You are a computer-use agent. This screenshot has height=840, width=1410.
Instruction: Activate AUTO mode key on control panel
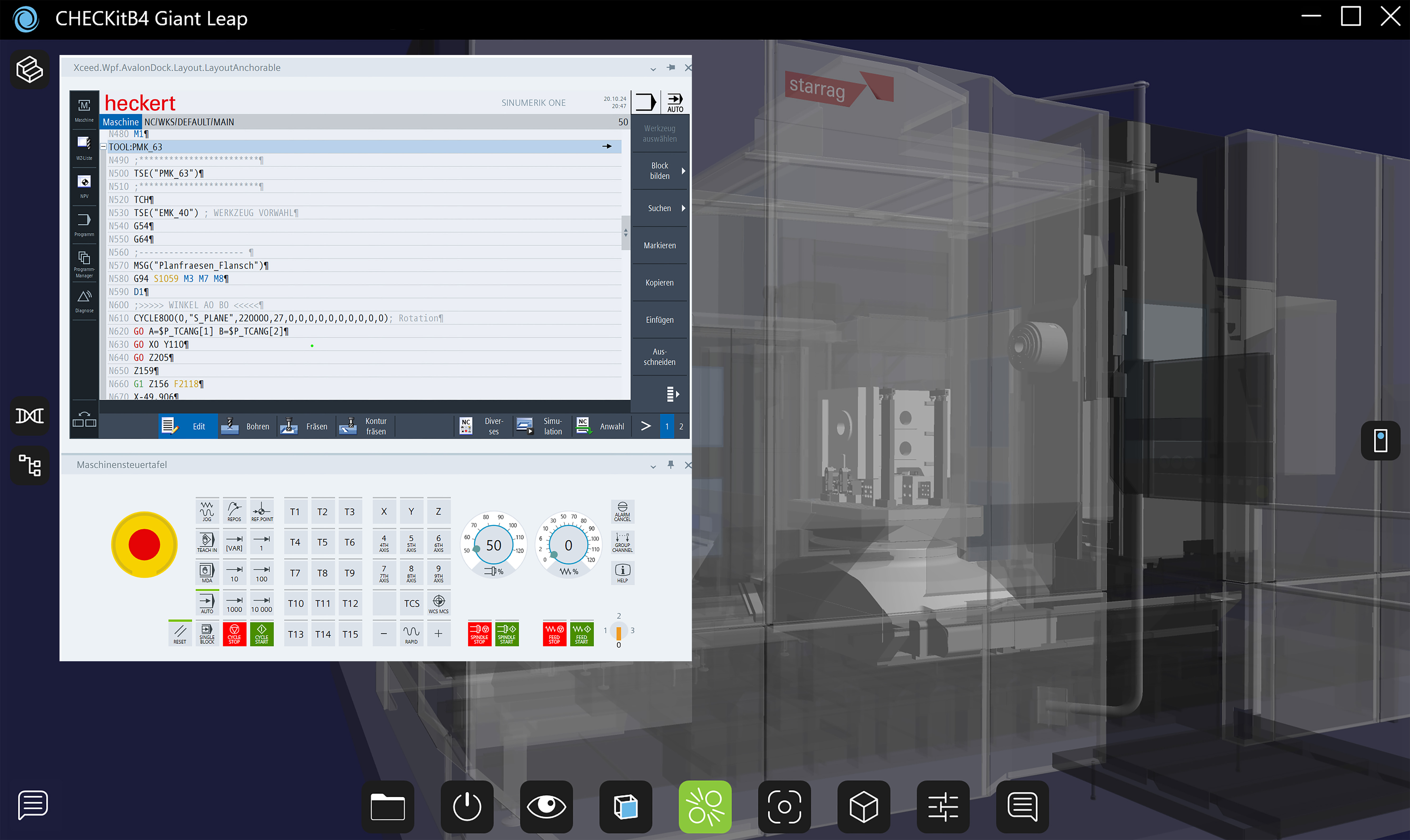coord(207,603)
